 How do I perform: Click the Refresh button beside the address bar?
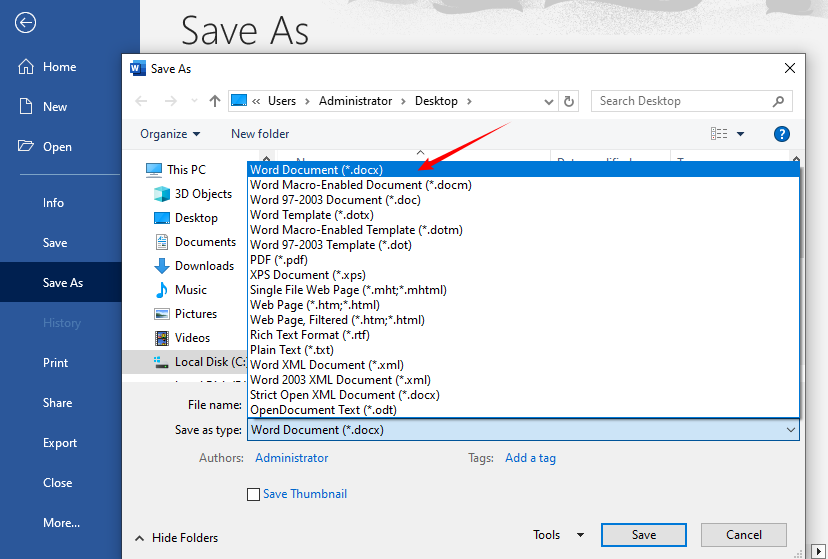tap(569, 101)
